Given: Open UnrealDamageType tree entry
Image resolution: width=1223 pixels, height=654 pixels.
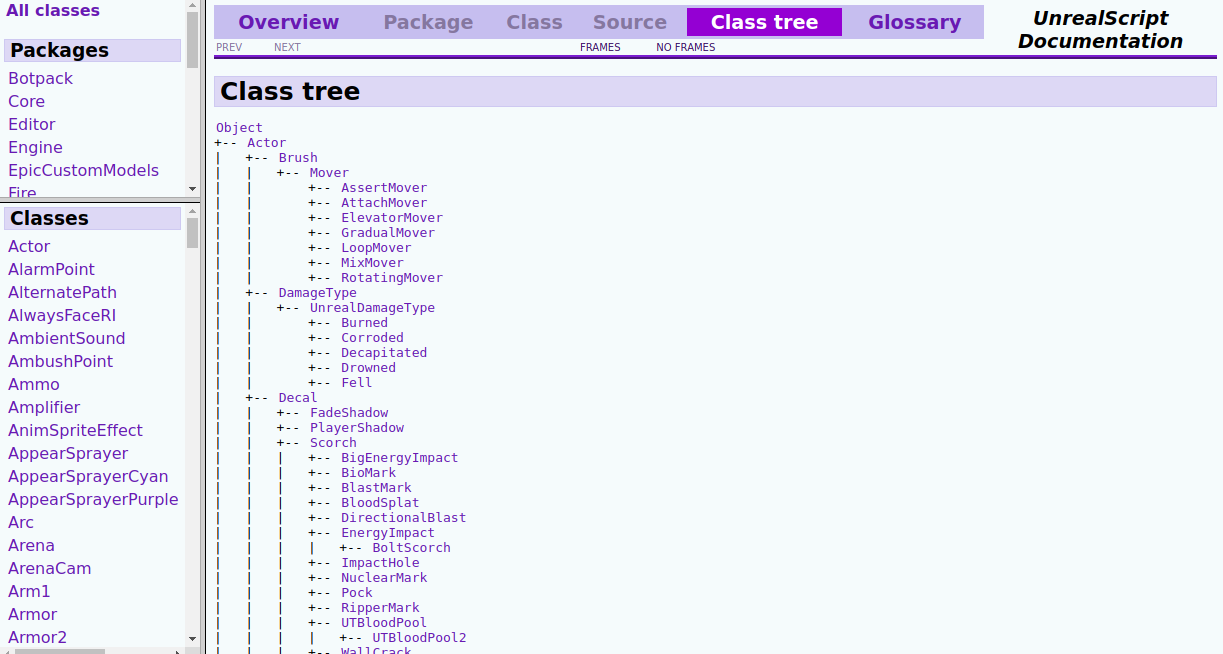Looking at the screenshot, I should 372,307.
